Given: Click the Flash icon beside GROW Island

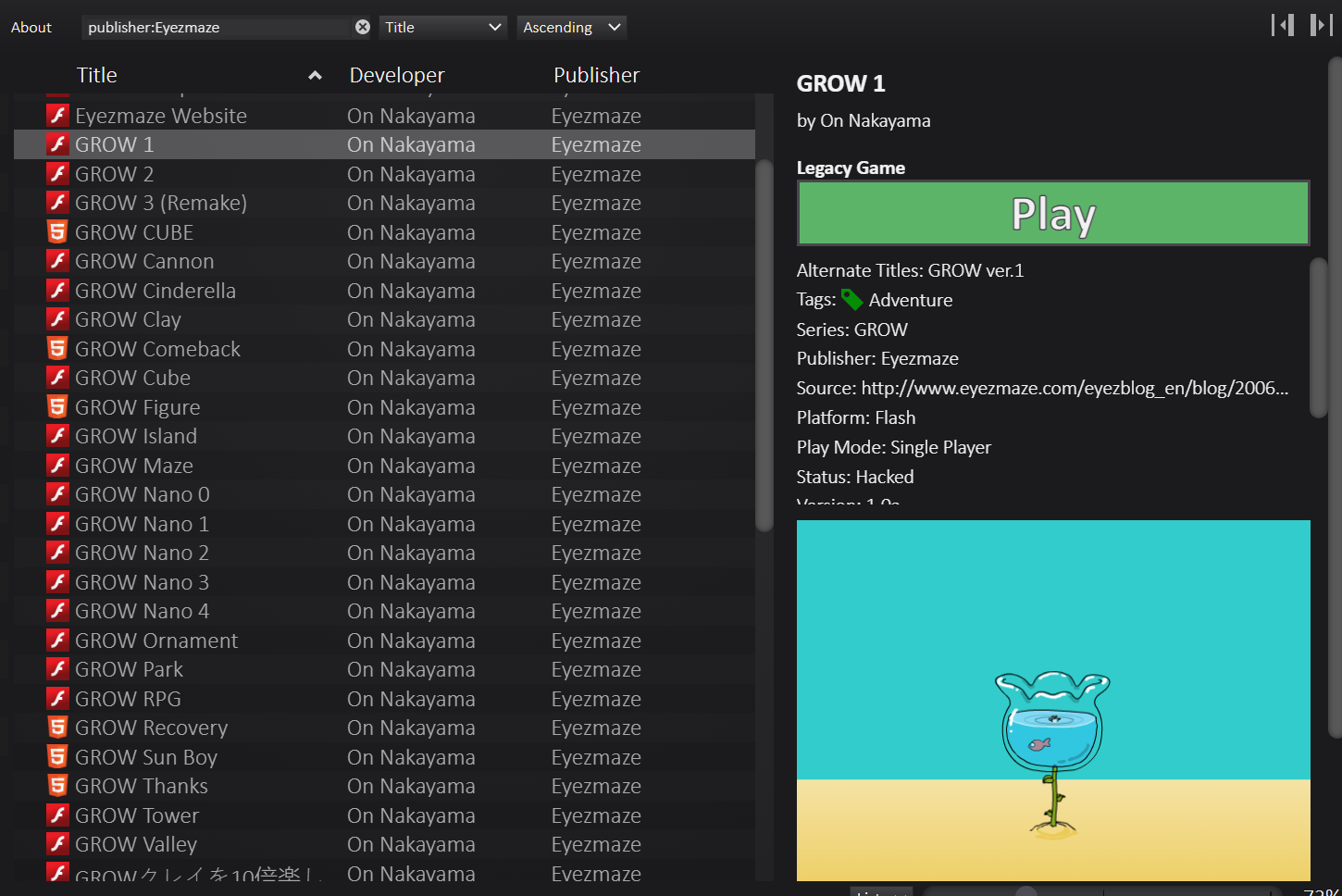Looking at the screenshot, I should [57, 436].
